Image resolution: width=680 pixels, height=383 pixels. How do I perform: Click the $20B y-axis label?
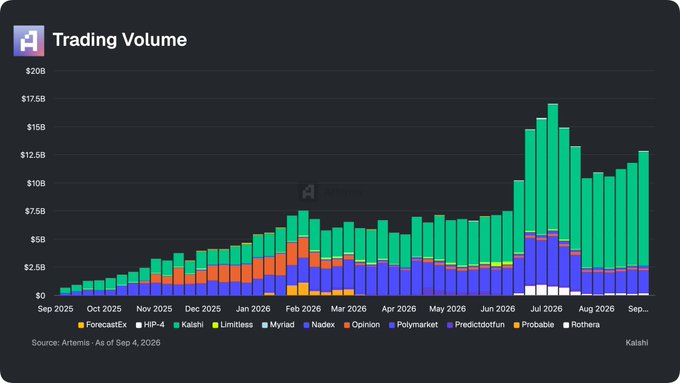point(36,71)
